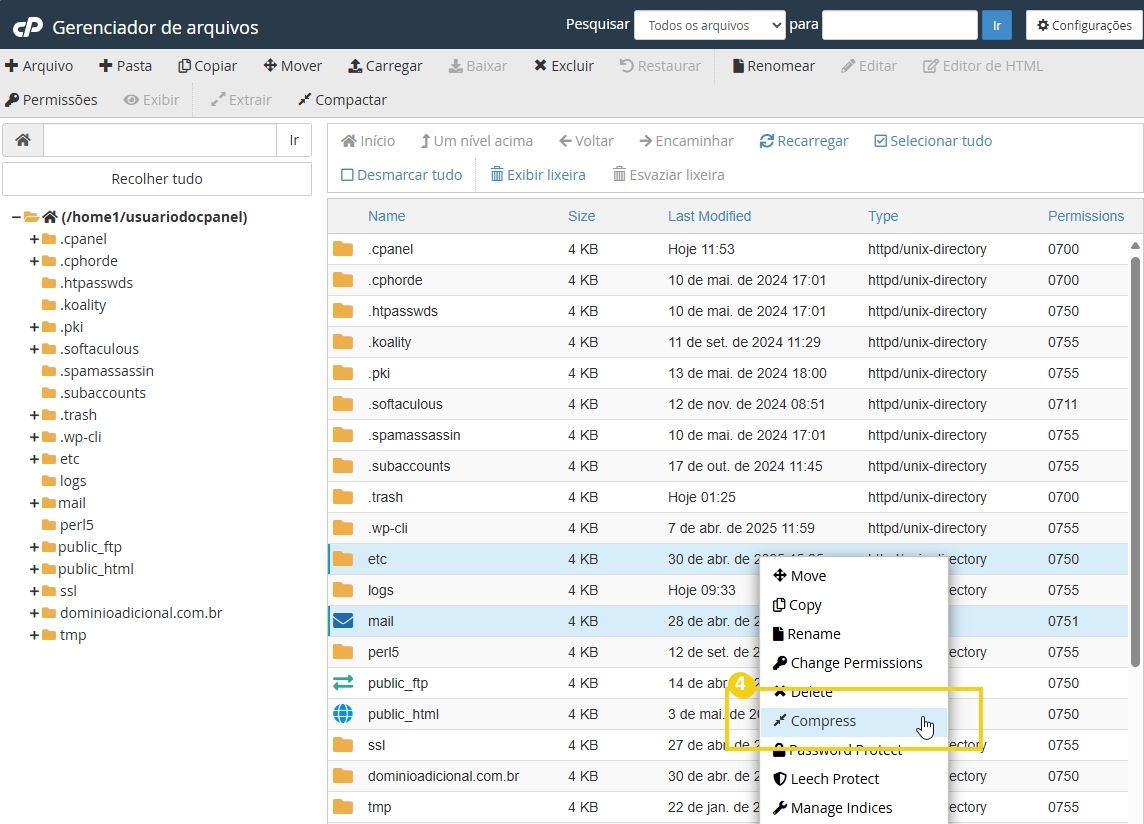
Task: Sort by Last Modified column
Action: 709,216
